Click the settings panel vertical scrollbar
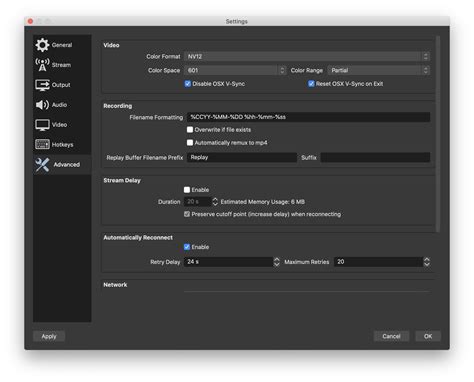Screen dimensions: 474x382 (438, 134)
